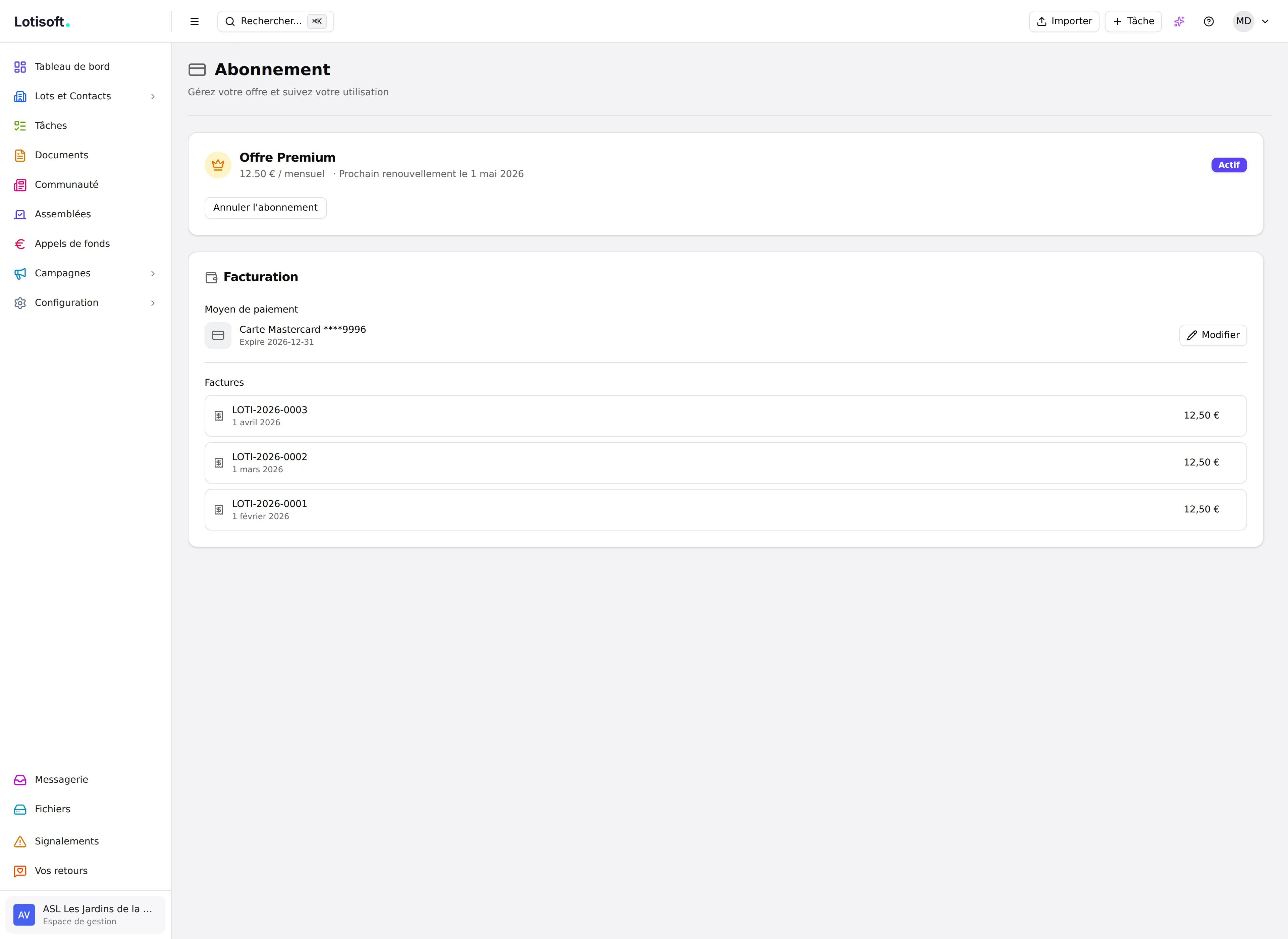Click the ⌘K shortcut badge
The width and height of the screenshot is (1288, 939).
(x=317, y=21)
